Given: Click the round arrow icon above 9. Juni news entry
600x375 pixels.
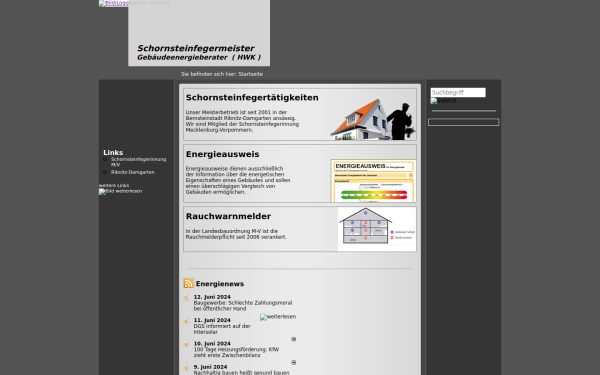Looking at the screenshot, I should 293,362.
